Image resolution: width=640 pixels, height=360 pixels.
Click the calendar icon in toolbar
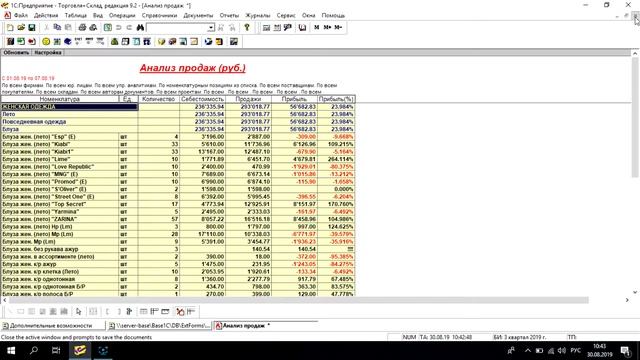(x=277, y=27)
